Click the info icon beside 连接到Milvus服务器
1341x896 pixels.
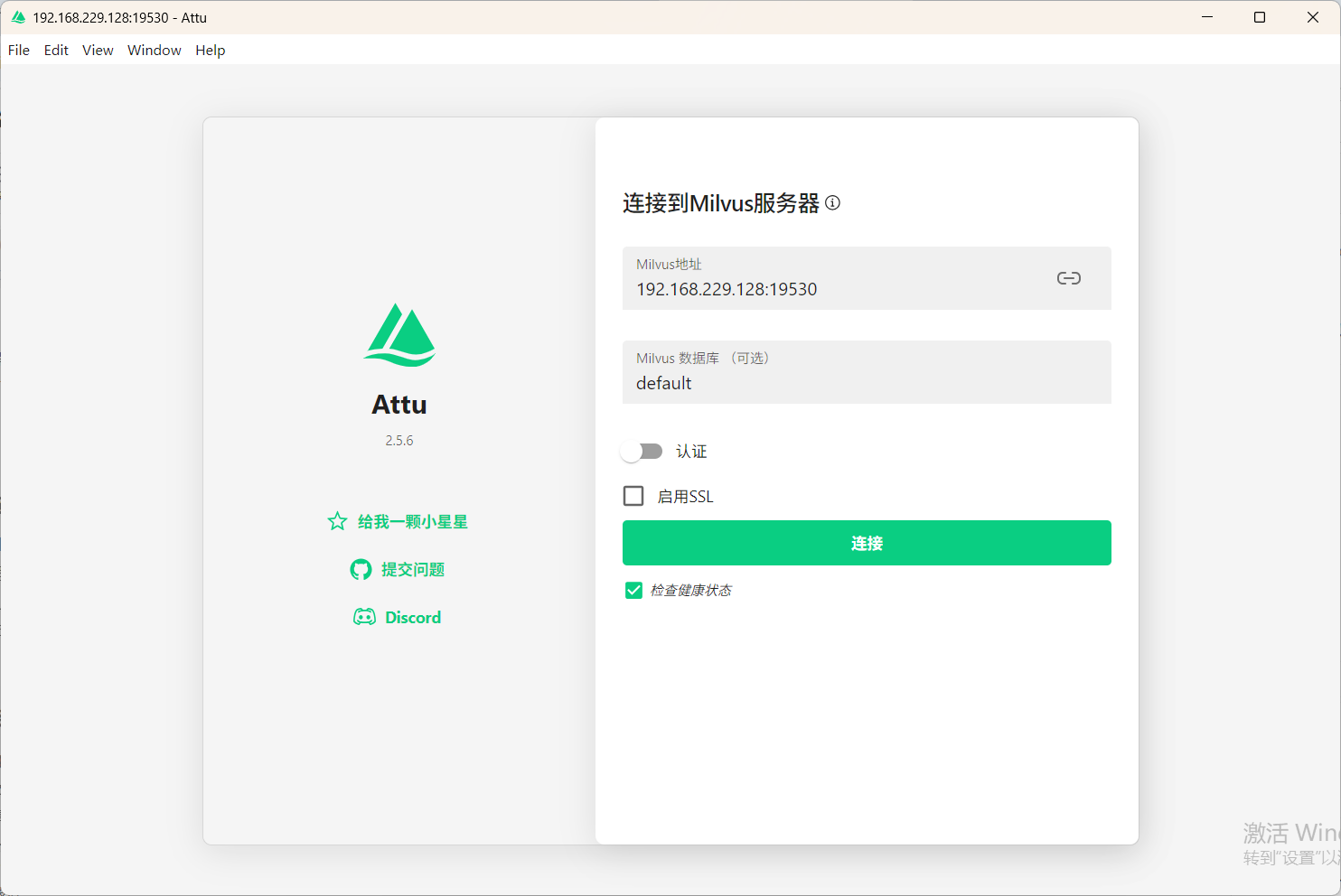click(x=832, y=202)
